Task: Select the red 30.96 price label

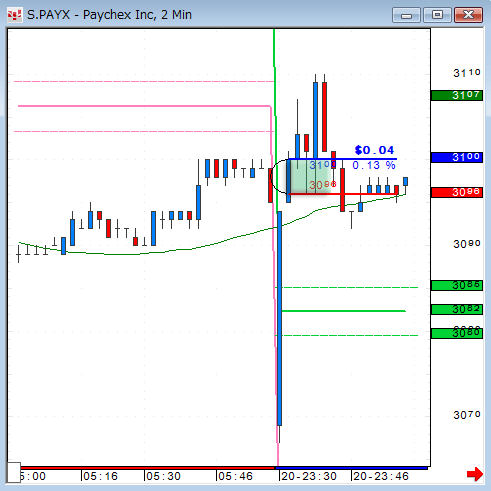Action: point(457,192)
